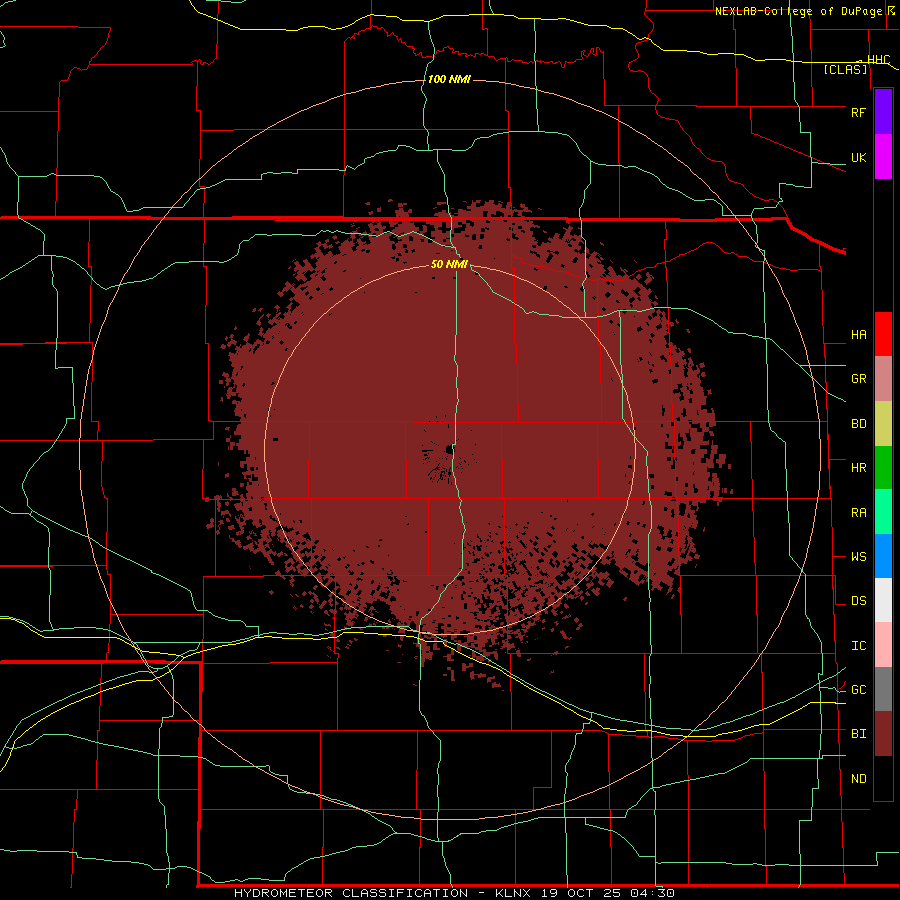900x900 pixels.
Task: Click the UK legend label
Action: coord(858,157)
